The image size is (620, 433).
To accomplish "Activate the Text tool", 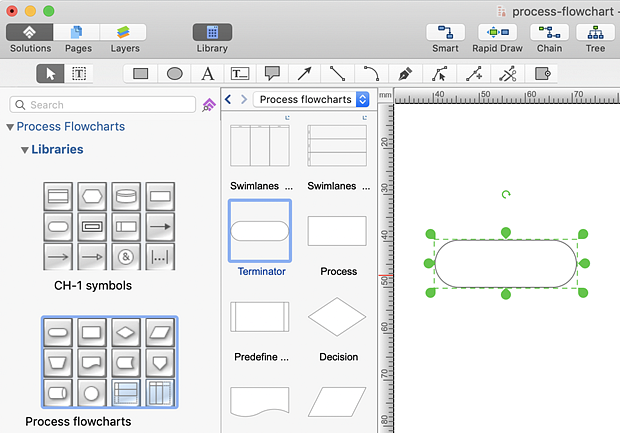I will 207,73.
